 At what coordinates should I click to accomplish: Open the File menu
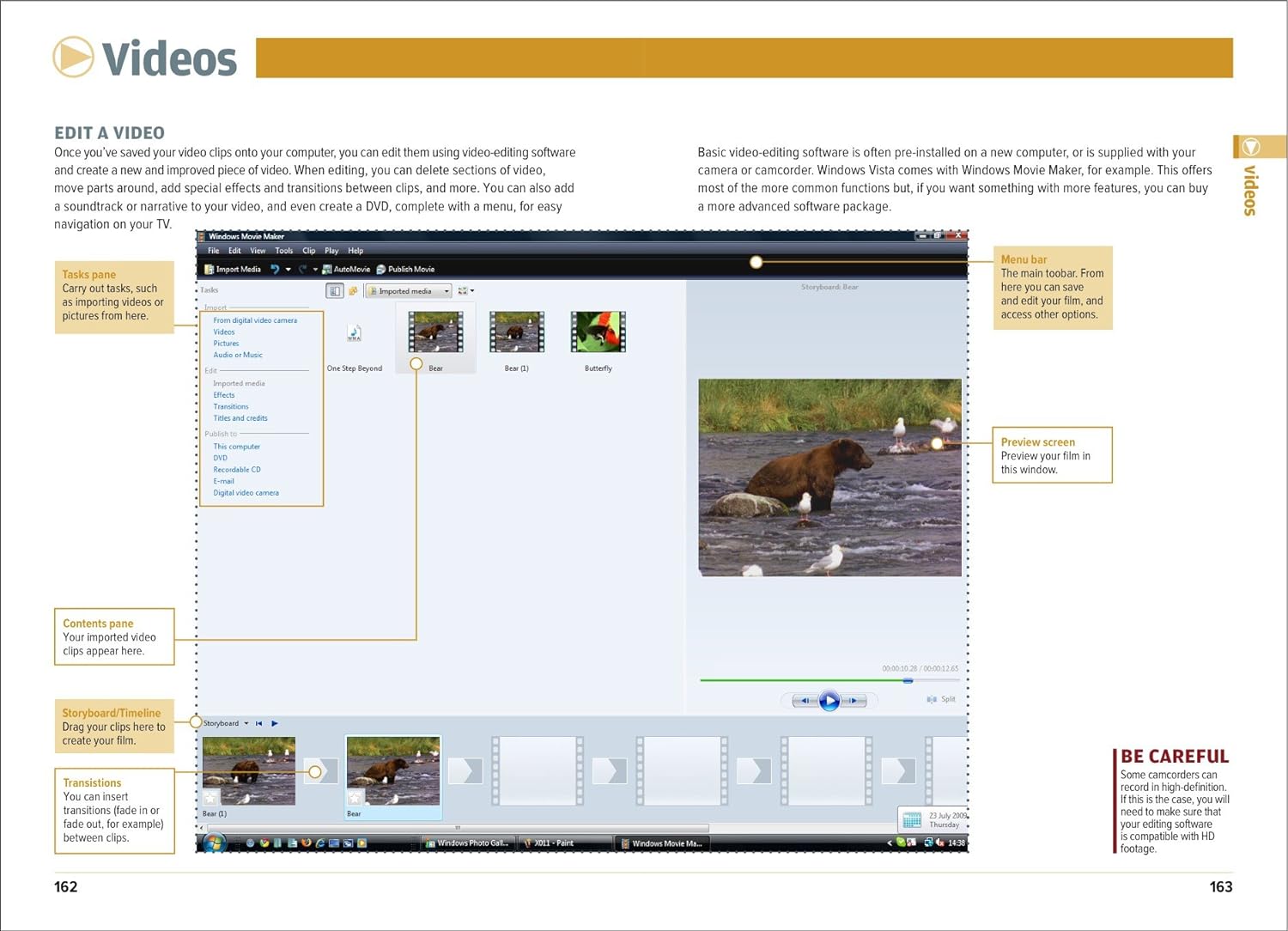coord(213,251)
